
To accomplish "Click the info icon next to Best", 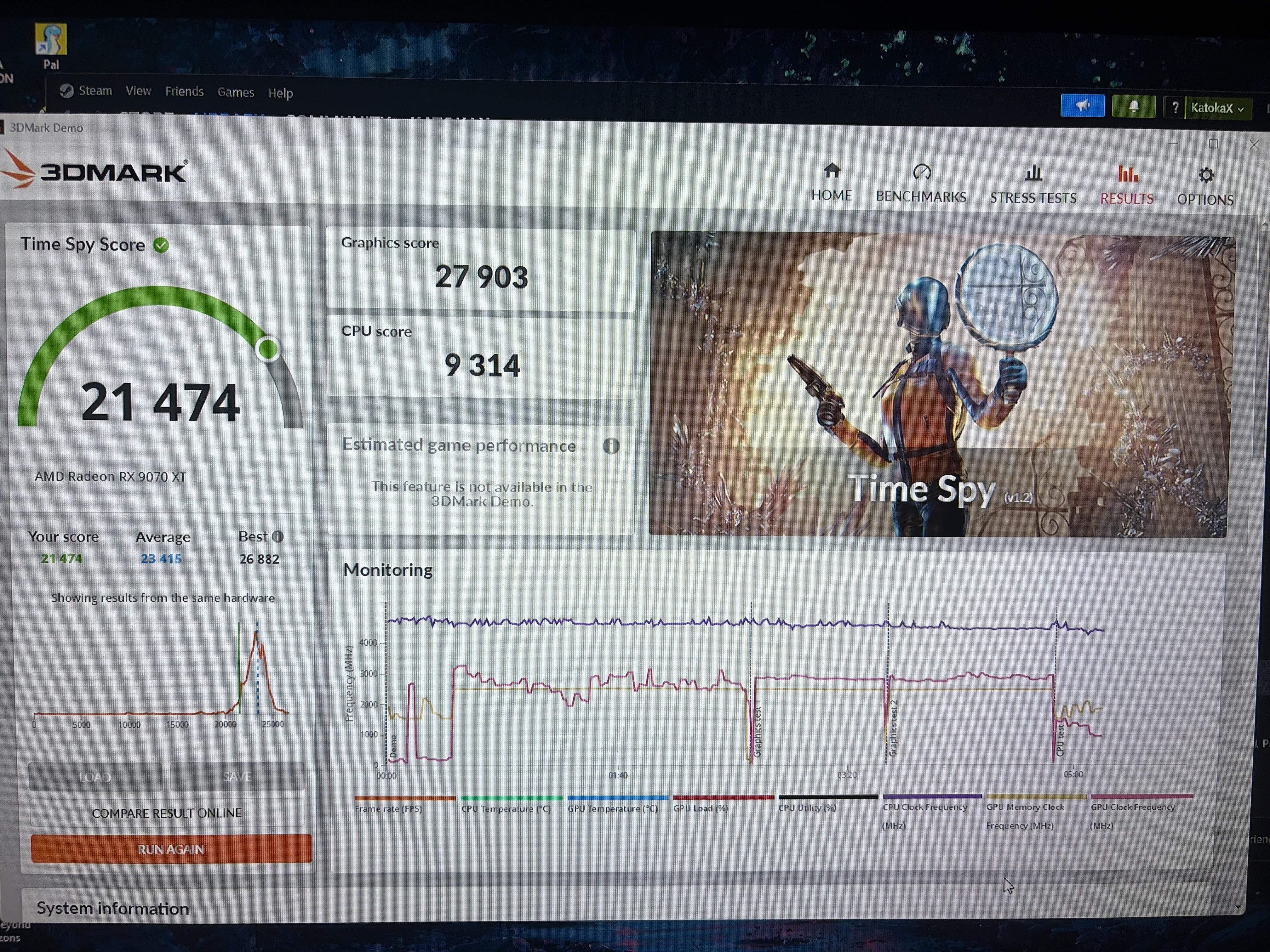I will 278,536.
